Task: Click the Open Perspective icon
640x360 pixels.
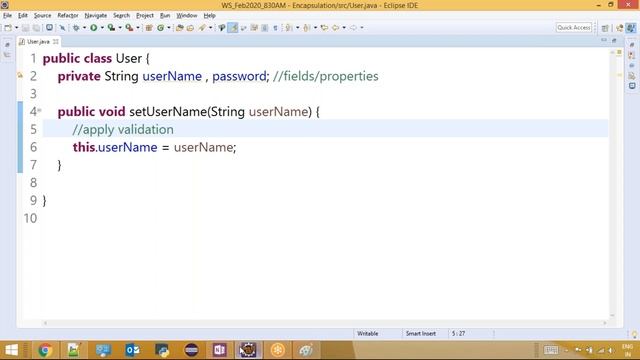Action: click(x=605, y=28)
